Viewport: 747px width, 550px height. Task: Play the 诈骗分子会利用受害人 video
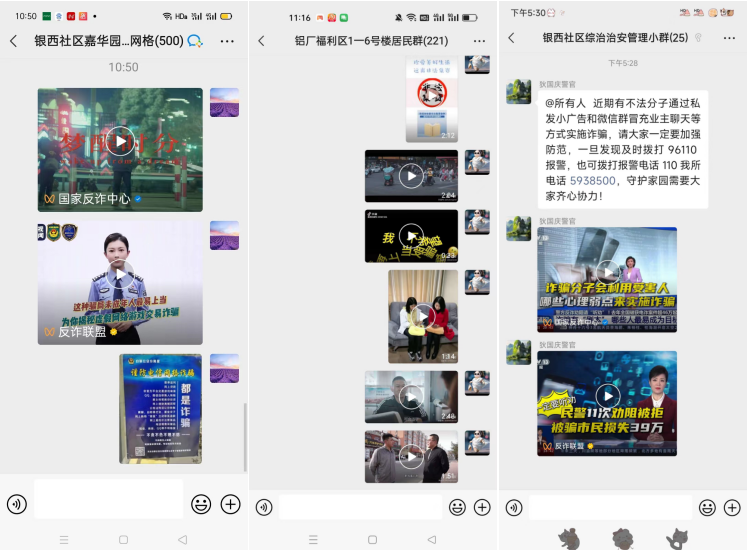(607, 280)
